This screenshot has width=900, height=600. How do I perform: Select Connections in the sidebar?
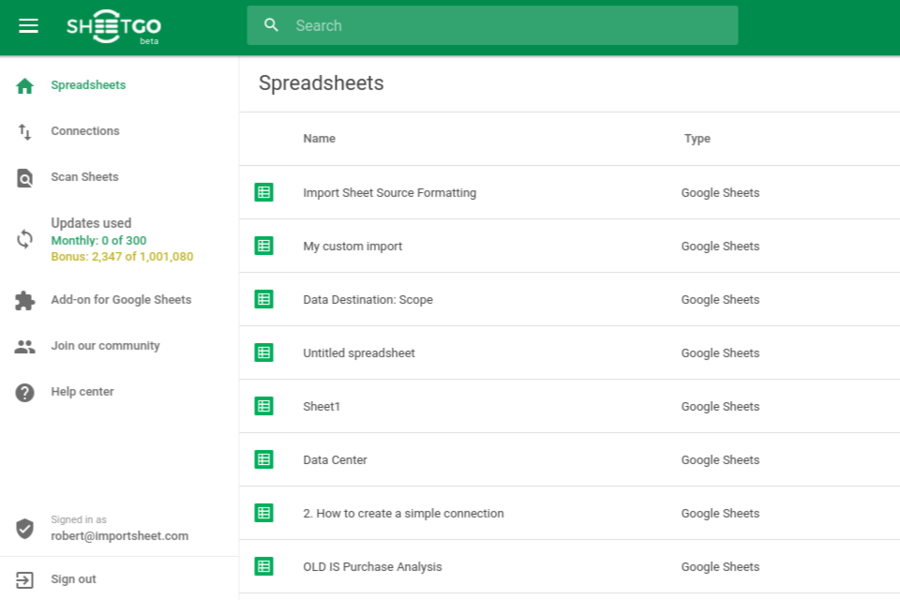(85, 131)
